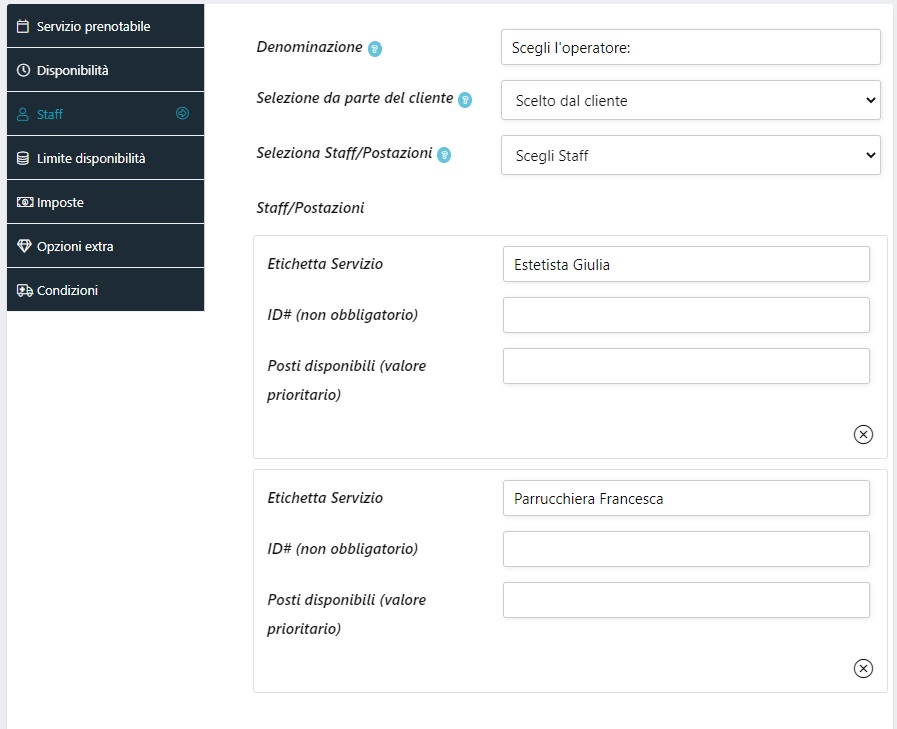Click the help icon next to Denominazione
The height and width of the screenshot is (729, 897).
pyautogui.click(x=375, y=48)
